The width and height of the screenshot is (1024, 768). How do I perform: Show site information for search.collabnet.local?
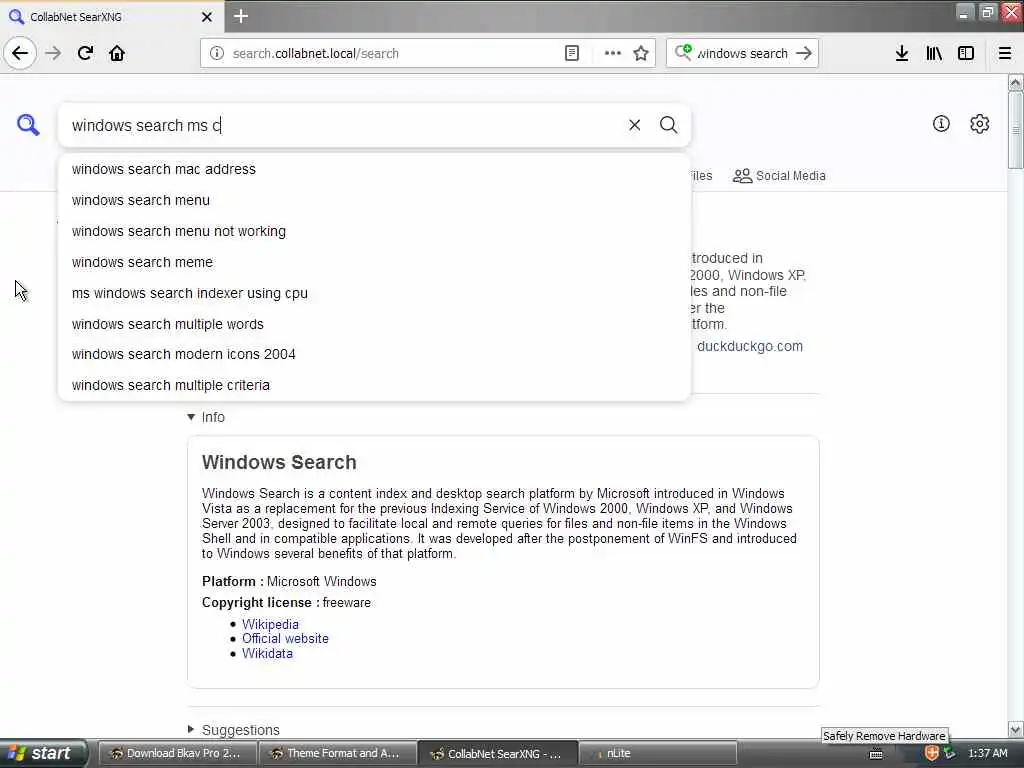pyautogui.click(x=217, y=53)
